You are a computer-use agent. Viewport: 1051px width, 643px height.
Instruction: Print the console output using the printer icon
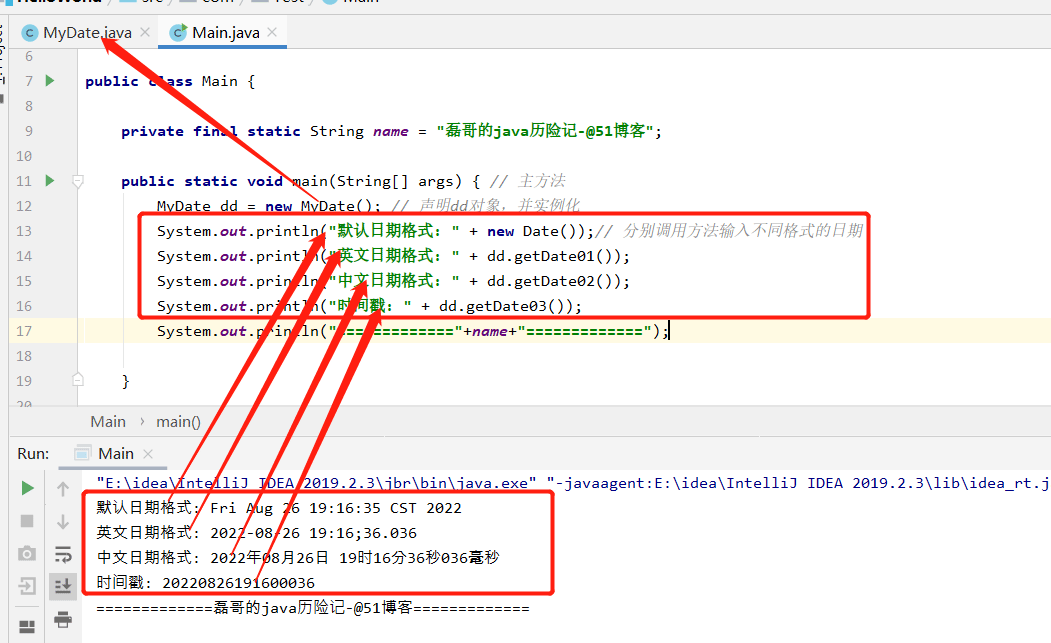click(x=62, y=618)
